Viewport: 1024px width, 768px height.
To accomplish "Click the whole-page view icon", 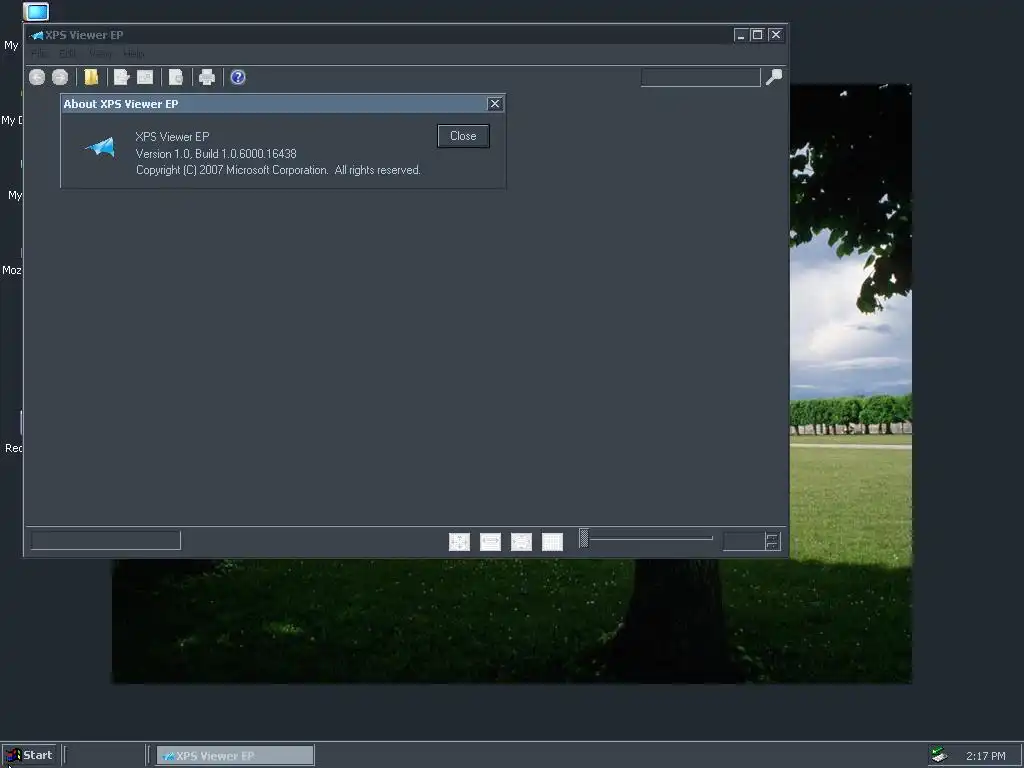I will (x=521, y=541).
